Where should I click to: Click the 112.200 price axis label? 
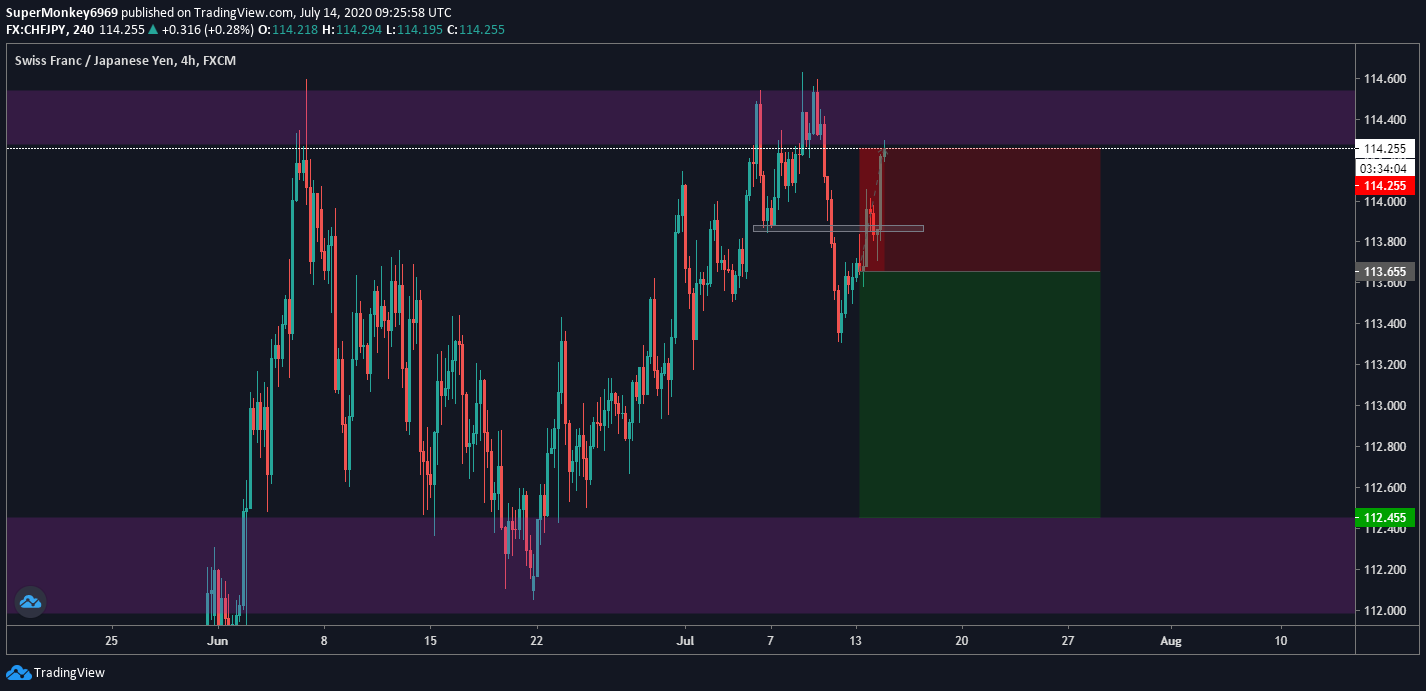pyautogui.click(x=1384, y=570)
